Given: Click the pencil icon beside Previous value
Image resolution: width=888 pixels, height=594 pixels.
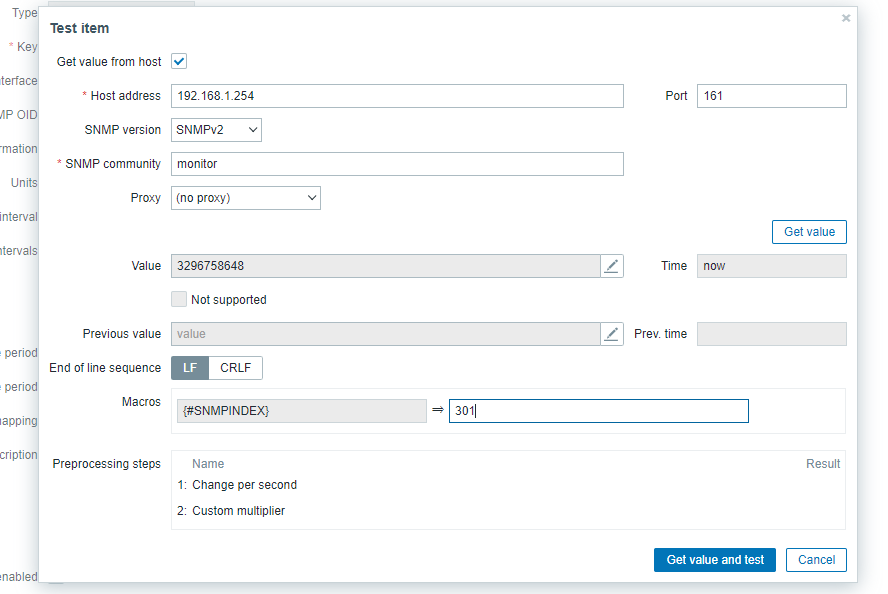Looking at the screenshot, I should tap(612, 334).
